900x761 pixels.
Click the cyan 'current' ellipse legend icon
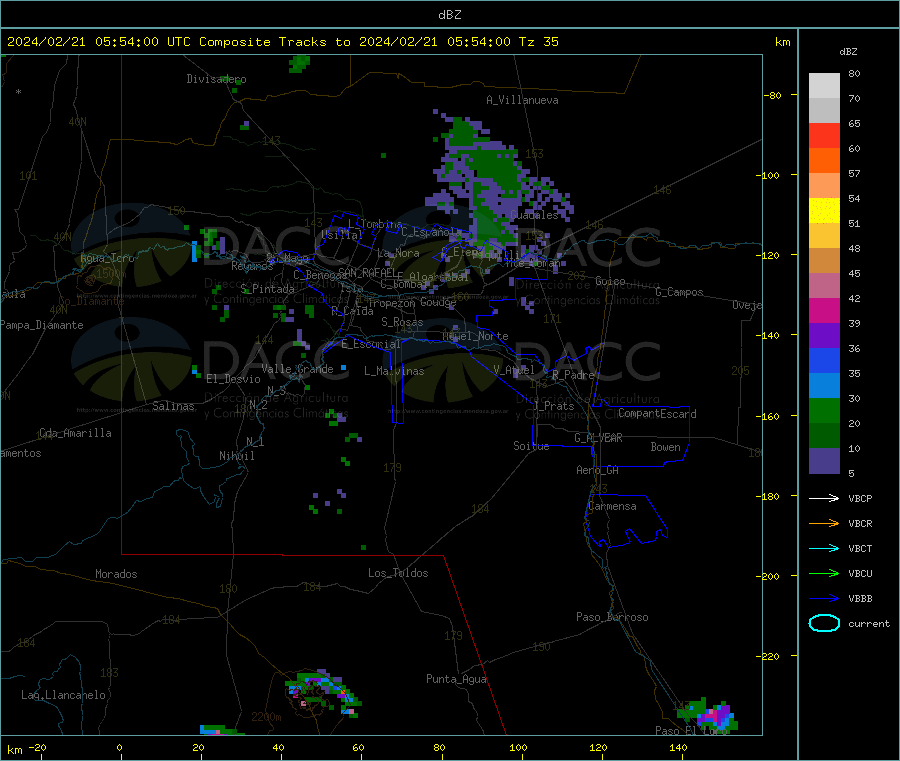coord(824,623)
